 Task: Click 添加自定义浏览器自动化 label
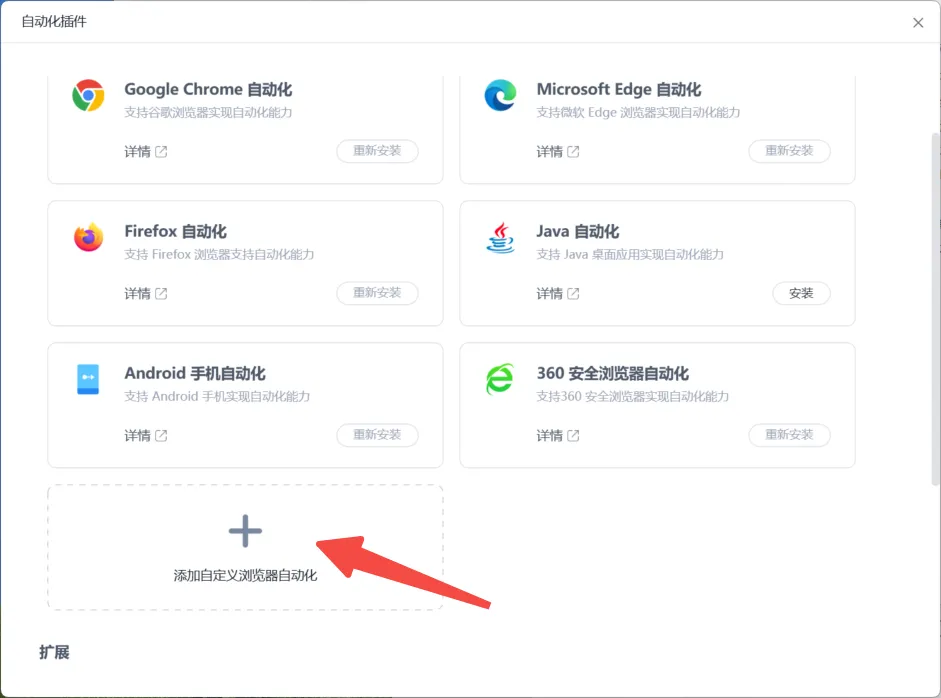click(245, 576)
